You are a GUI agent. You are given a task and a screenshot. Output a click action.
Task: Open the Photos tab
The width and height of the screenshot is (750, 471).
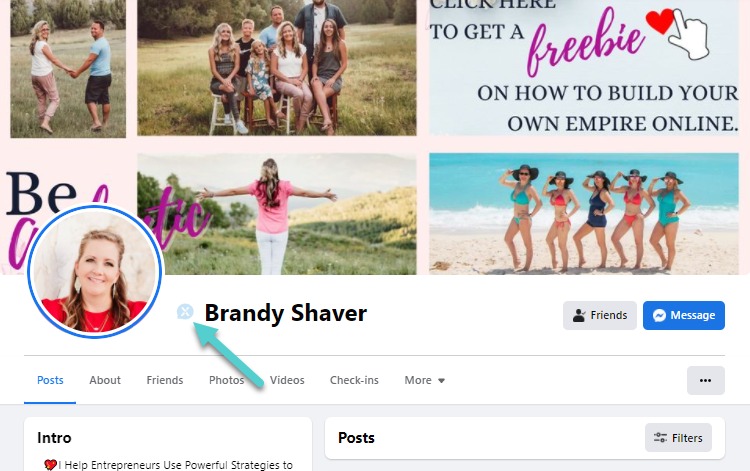(226, 380)
